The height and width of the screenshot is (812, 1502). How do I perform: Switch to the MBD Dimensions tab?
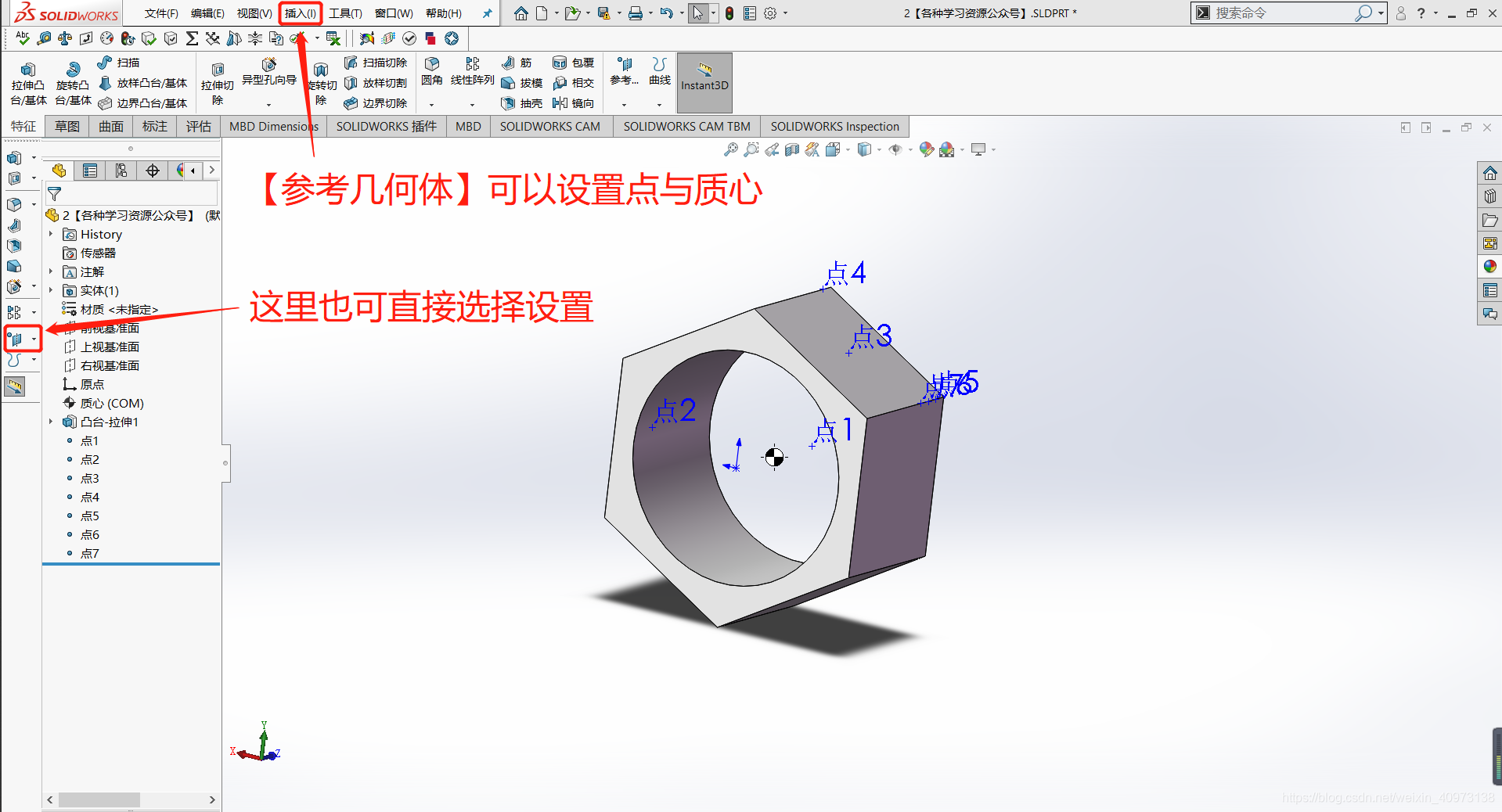(x=274, y=126)
